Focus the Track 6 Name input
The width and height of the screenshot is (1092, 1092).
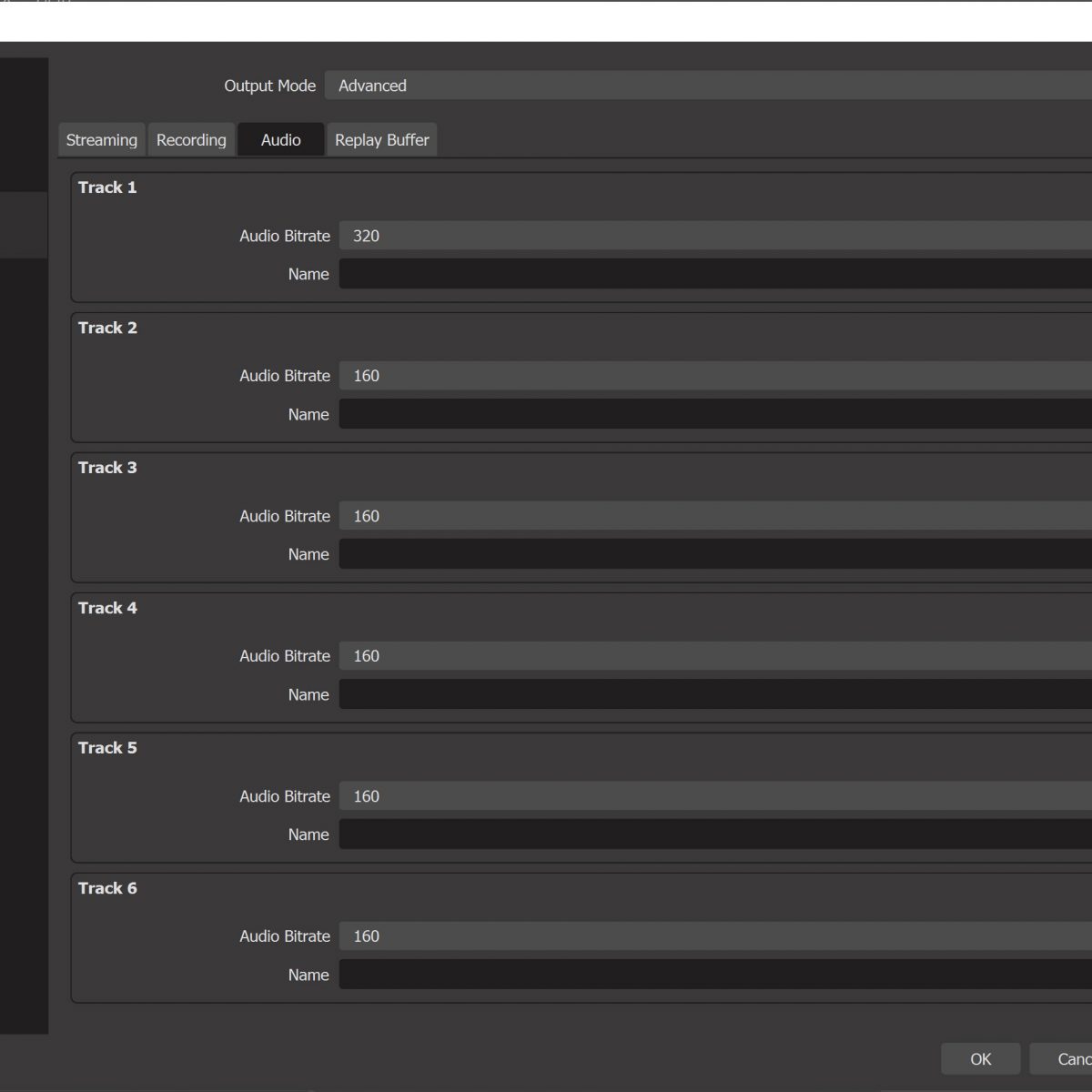(x=714, y=975)
